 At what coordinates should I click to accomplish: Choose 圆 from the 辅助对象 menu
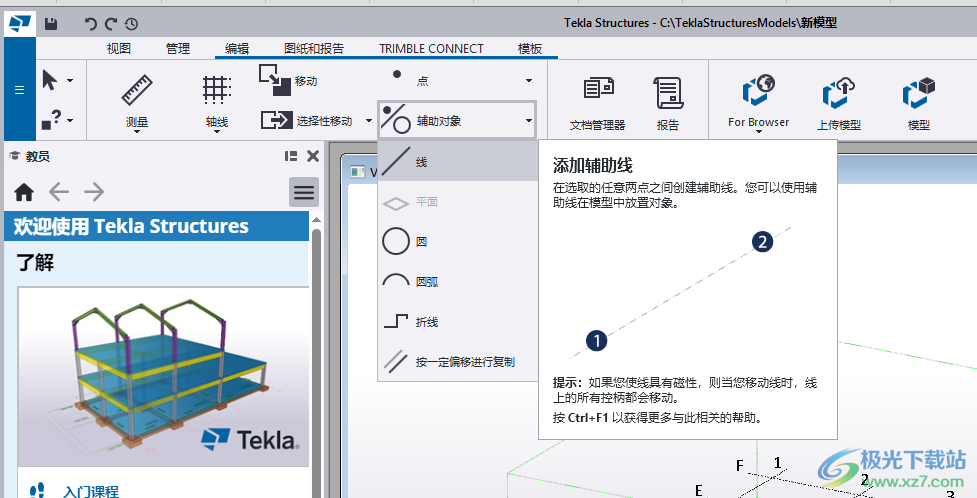458,242
